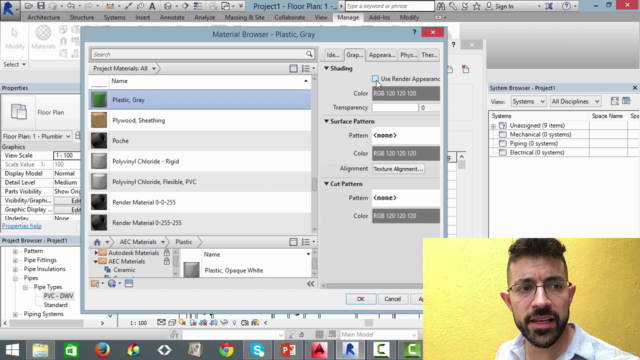Expand the Autodesk Materials library tree
Viewport: 640px width, 360px height.
tap(96, 253)
